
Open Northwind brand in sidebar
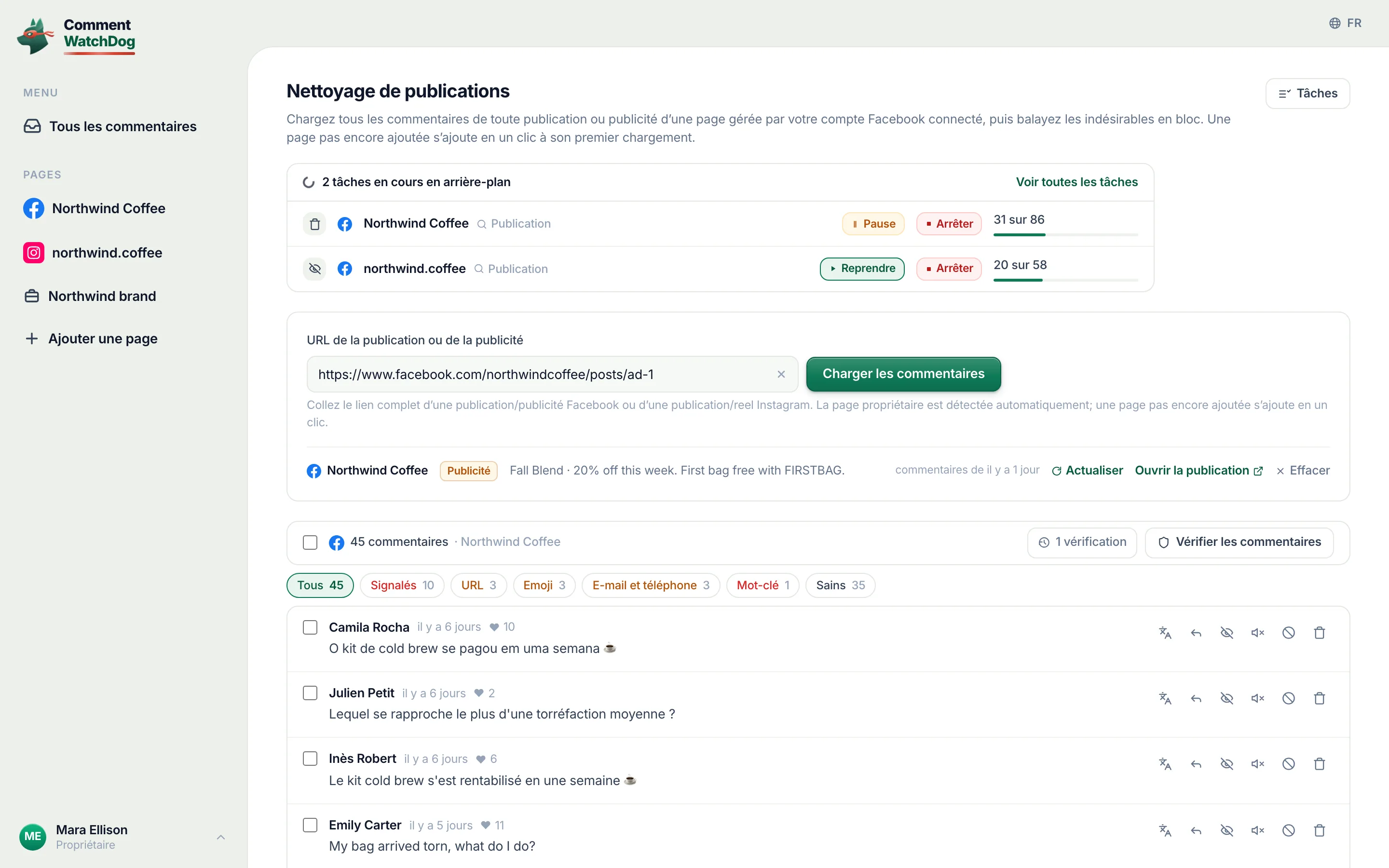(90, 296)
